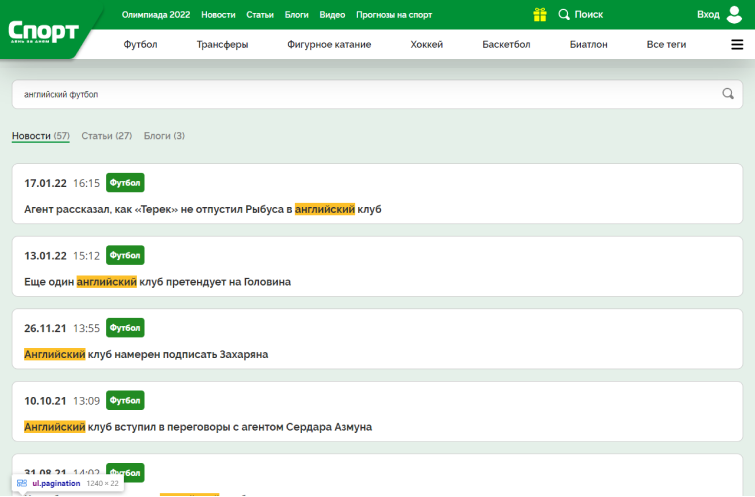Switch to the Блоги (3) tab
This screenshot has height=497, width=755.
[x=164, y=136]
